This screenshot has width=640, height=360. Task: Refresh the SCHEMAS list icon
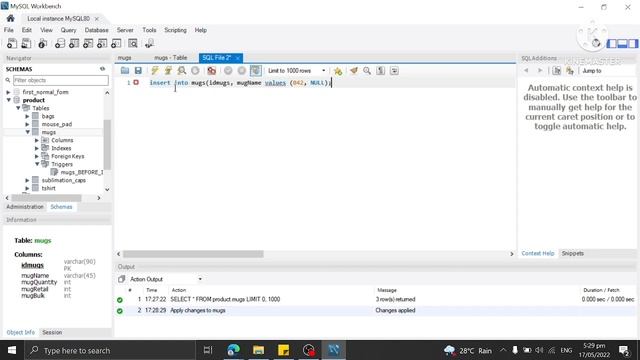pyautogui.click(x=102, y=69)
